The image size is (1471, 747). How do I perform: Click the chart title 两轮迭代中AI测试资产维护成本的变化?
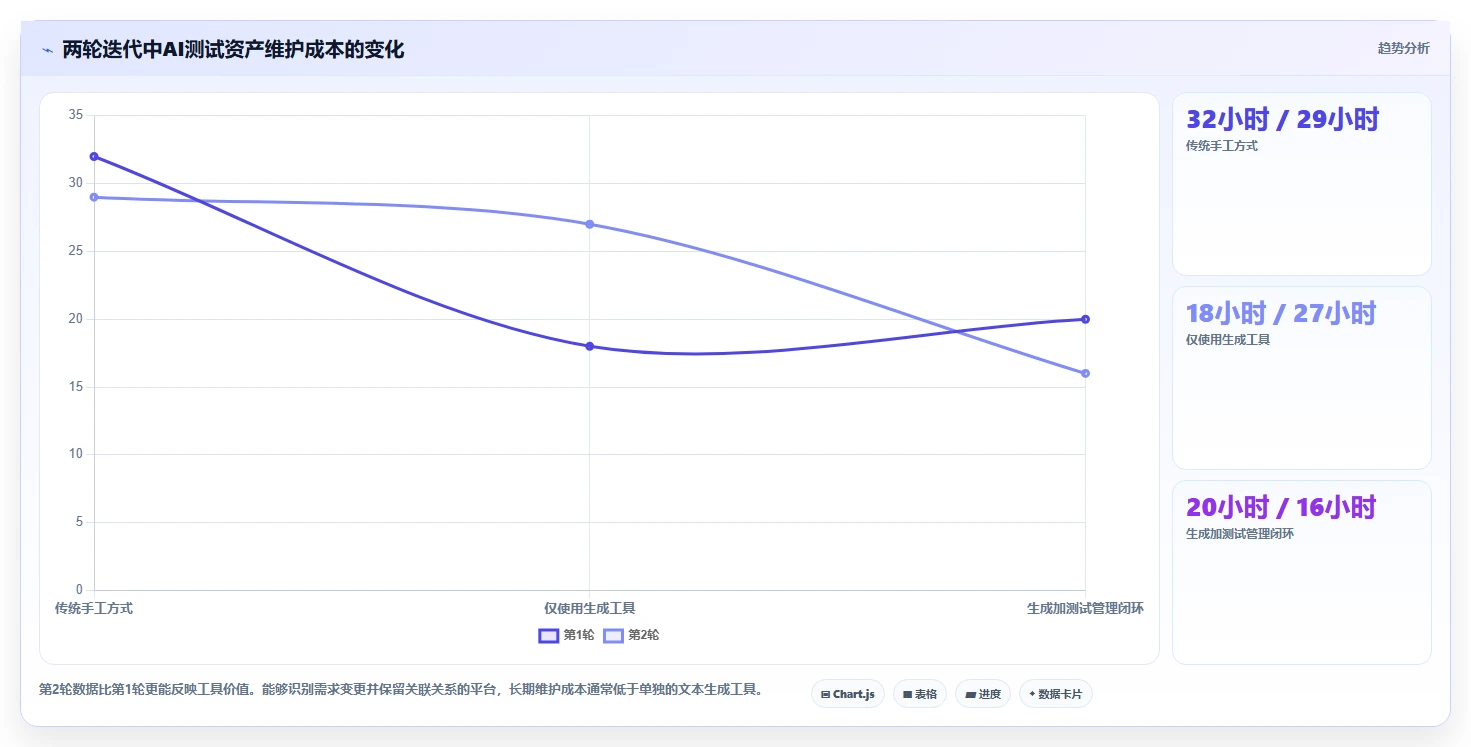[233, 50]
